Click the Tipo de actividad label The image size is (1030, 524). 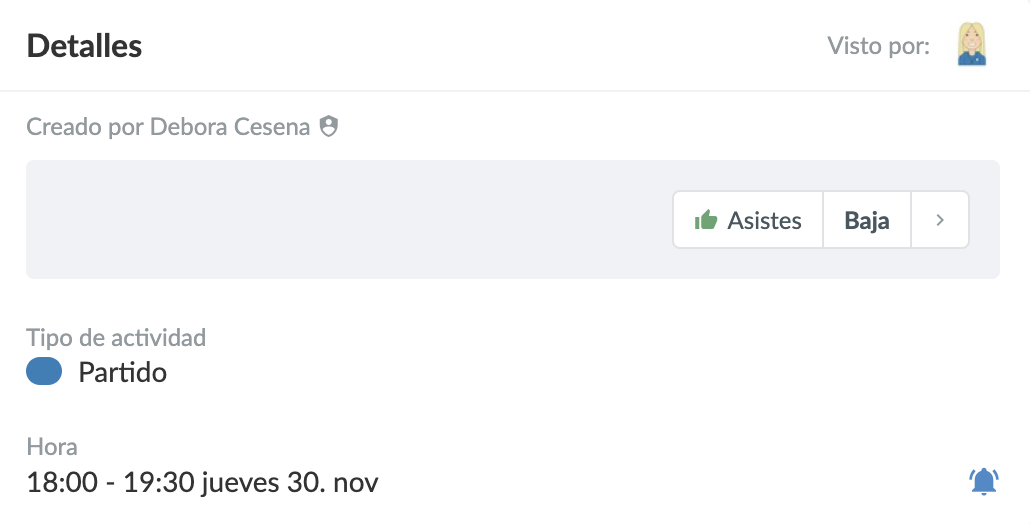pos(116,337)
